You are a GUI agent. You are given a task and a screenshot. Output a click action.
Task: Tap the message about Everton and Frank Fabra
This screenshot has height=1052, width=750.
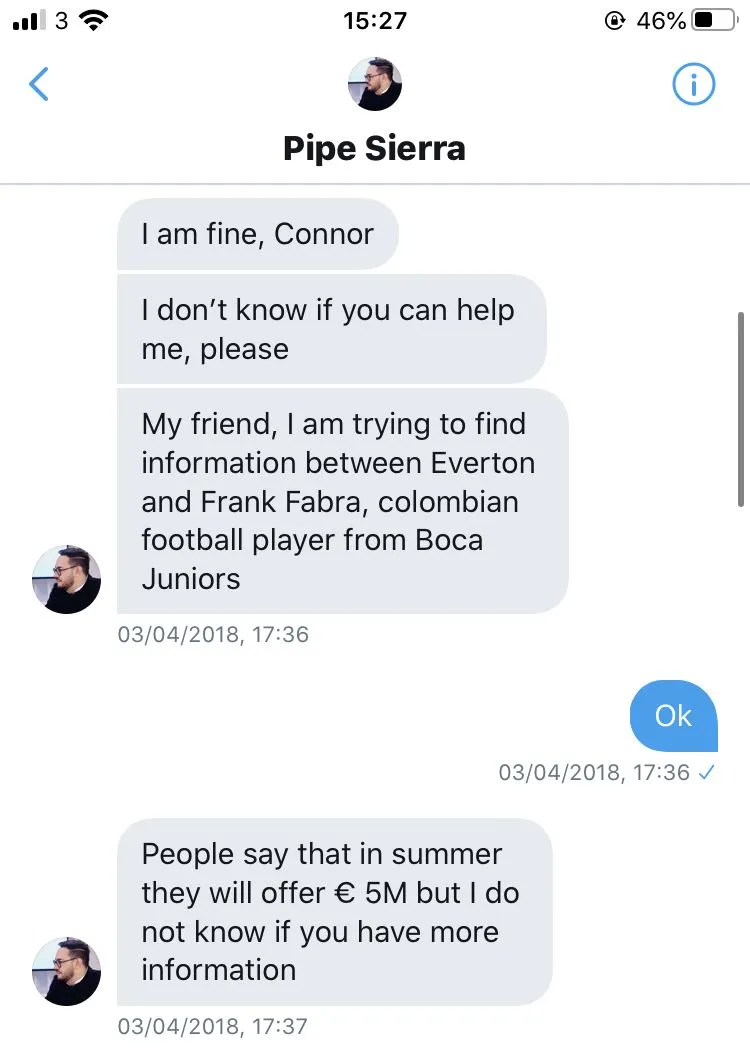coord(342,501)
